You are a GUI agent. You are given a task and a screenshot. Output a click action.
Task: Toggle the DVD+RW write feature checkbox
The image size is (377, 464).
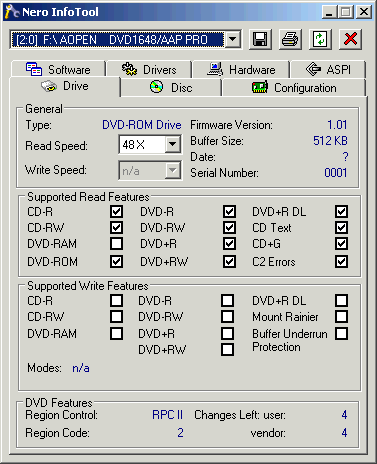pyautogui.click(x=227, y=350)
